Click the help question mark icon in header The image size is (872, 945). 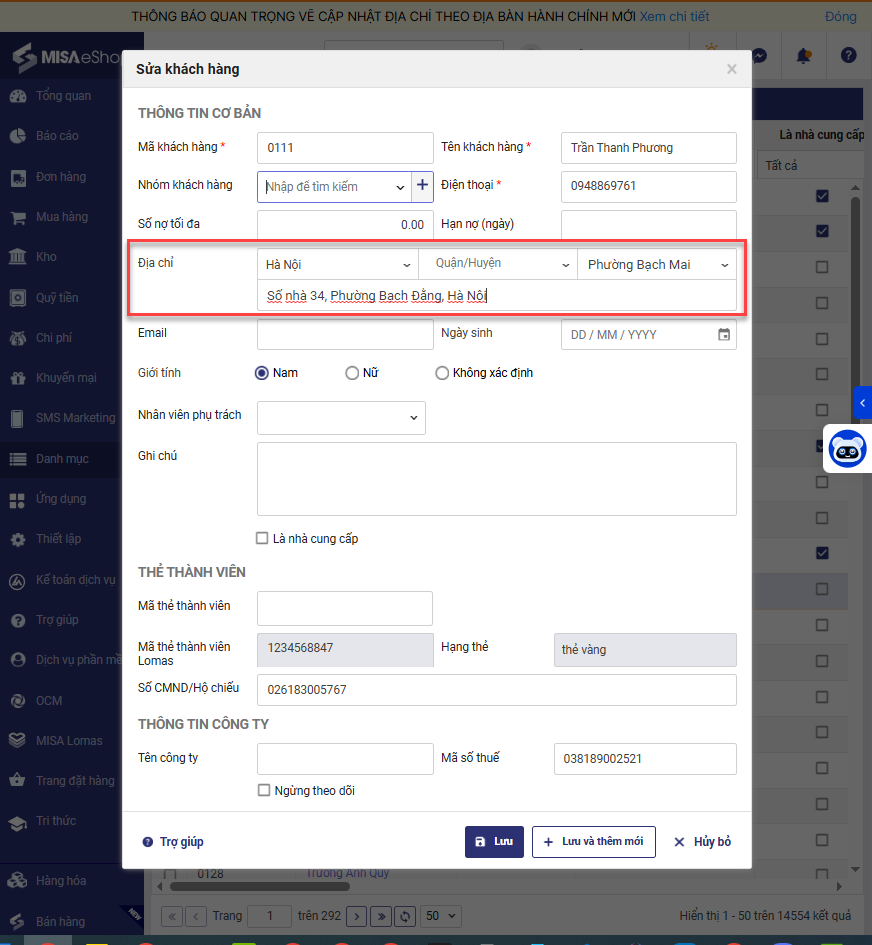point(848,55)
